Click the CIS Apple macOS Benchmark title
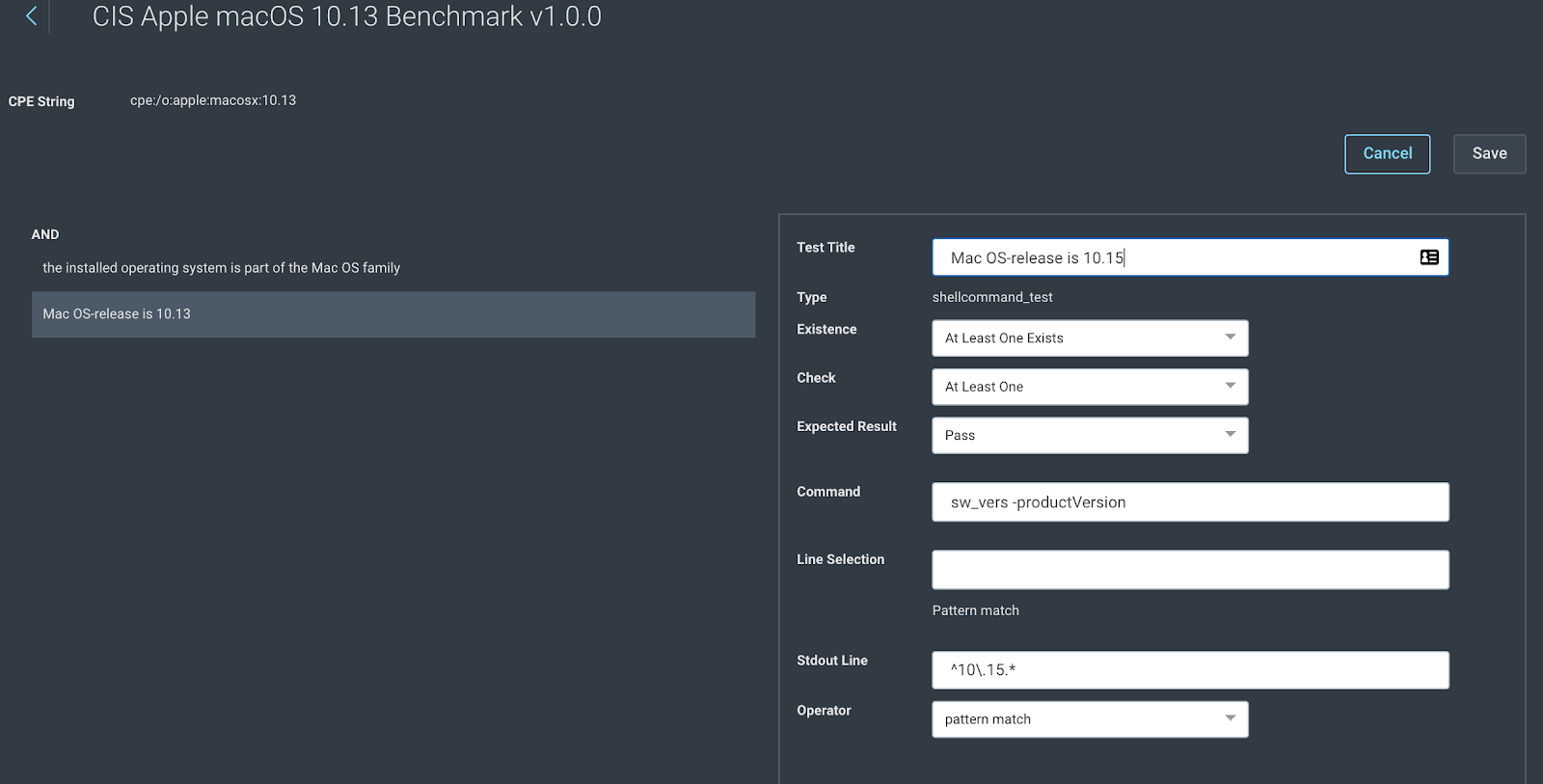The width and height of the screenshot is (1543, 784). pos(346,16)
